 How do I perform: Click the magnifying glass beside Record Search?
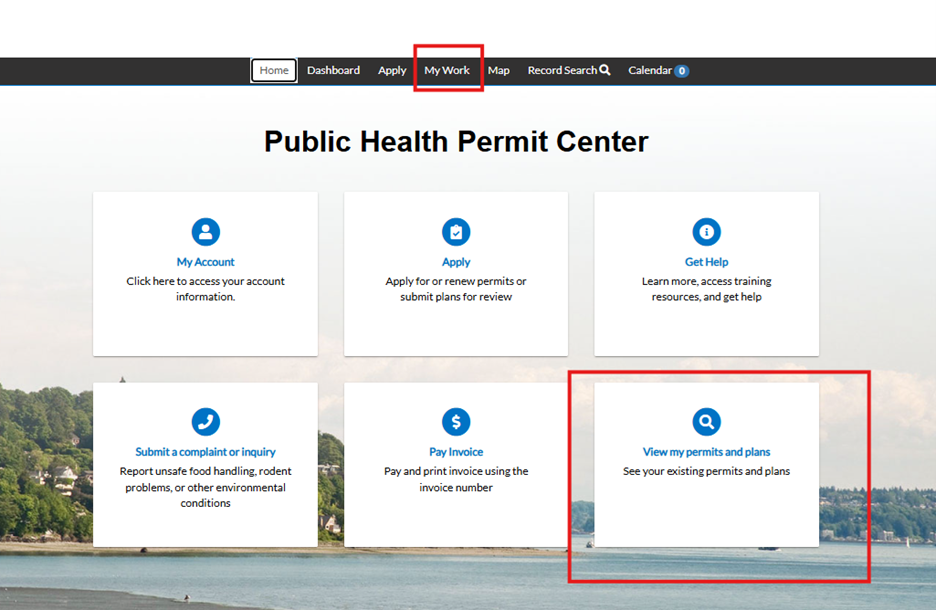click(x=605, y=70)
